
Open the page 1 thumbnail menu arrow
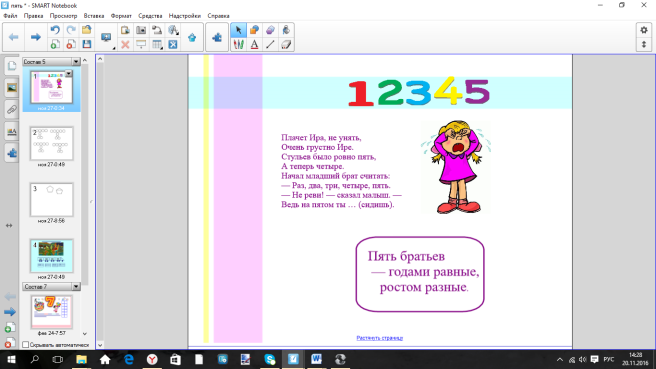coord(68,74)
